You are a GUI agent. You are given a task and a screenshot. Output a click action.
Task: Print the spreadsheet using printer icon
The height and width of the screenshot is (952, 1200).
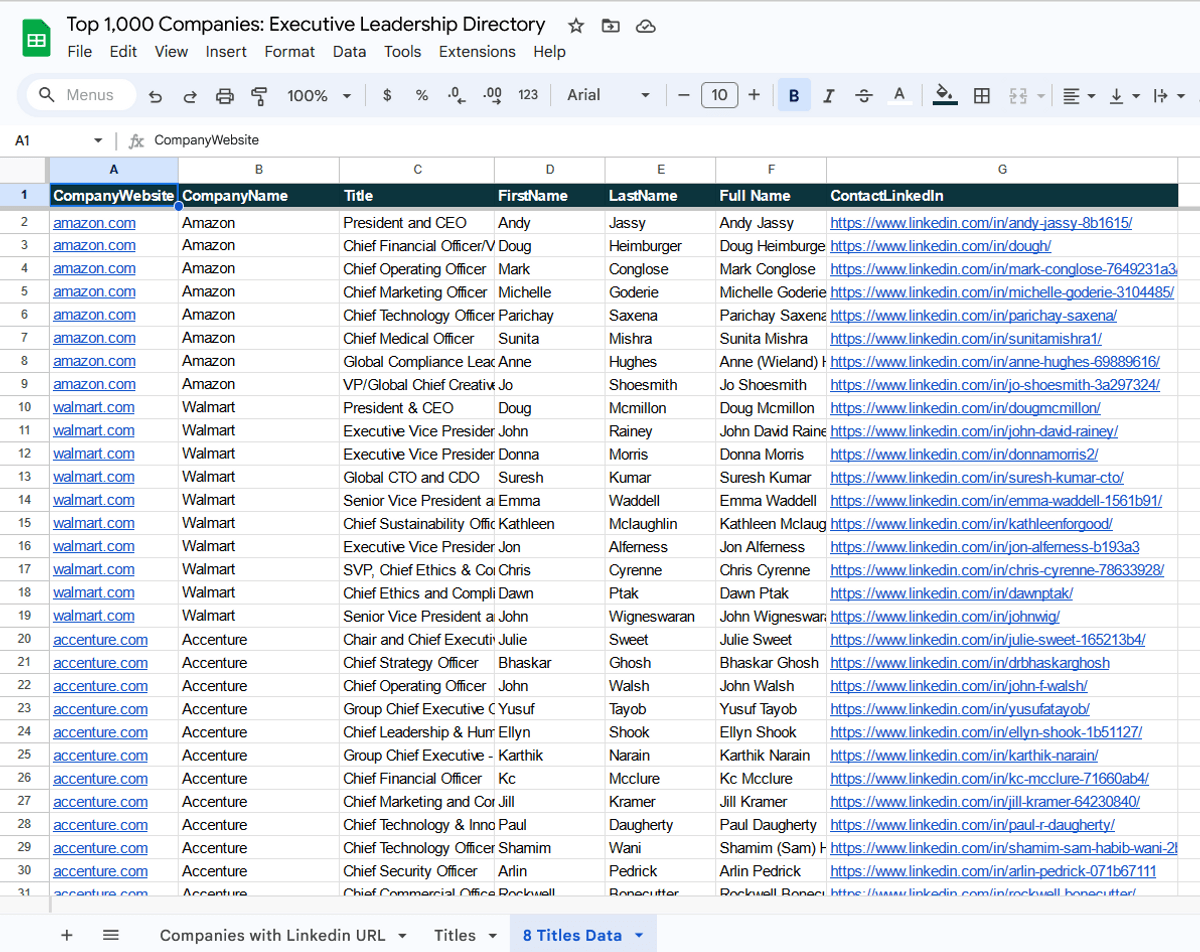pos(225,96)
